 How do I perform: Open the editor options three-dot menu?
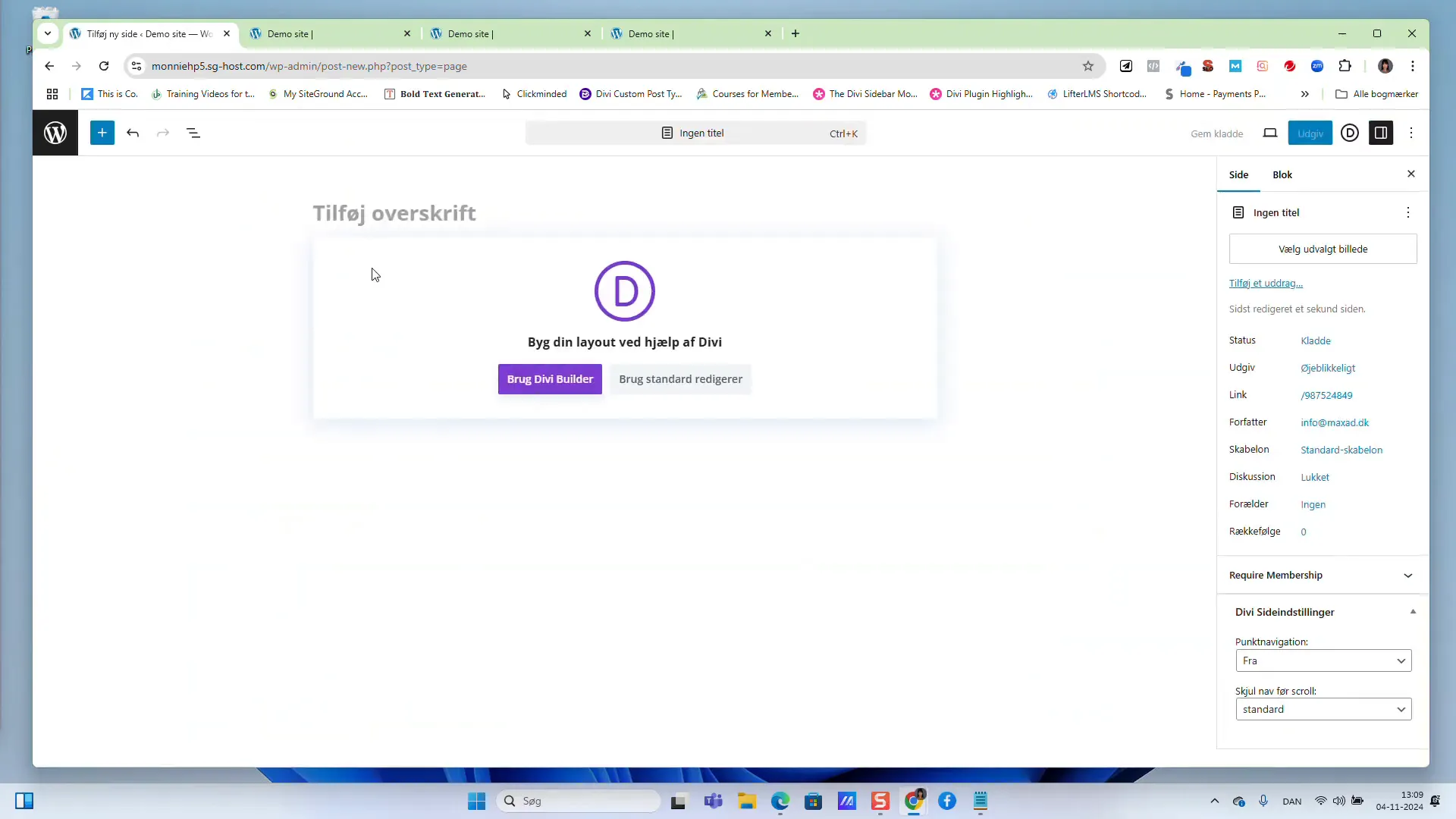[x=1411, y=133]
